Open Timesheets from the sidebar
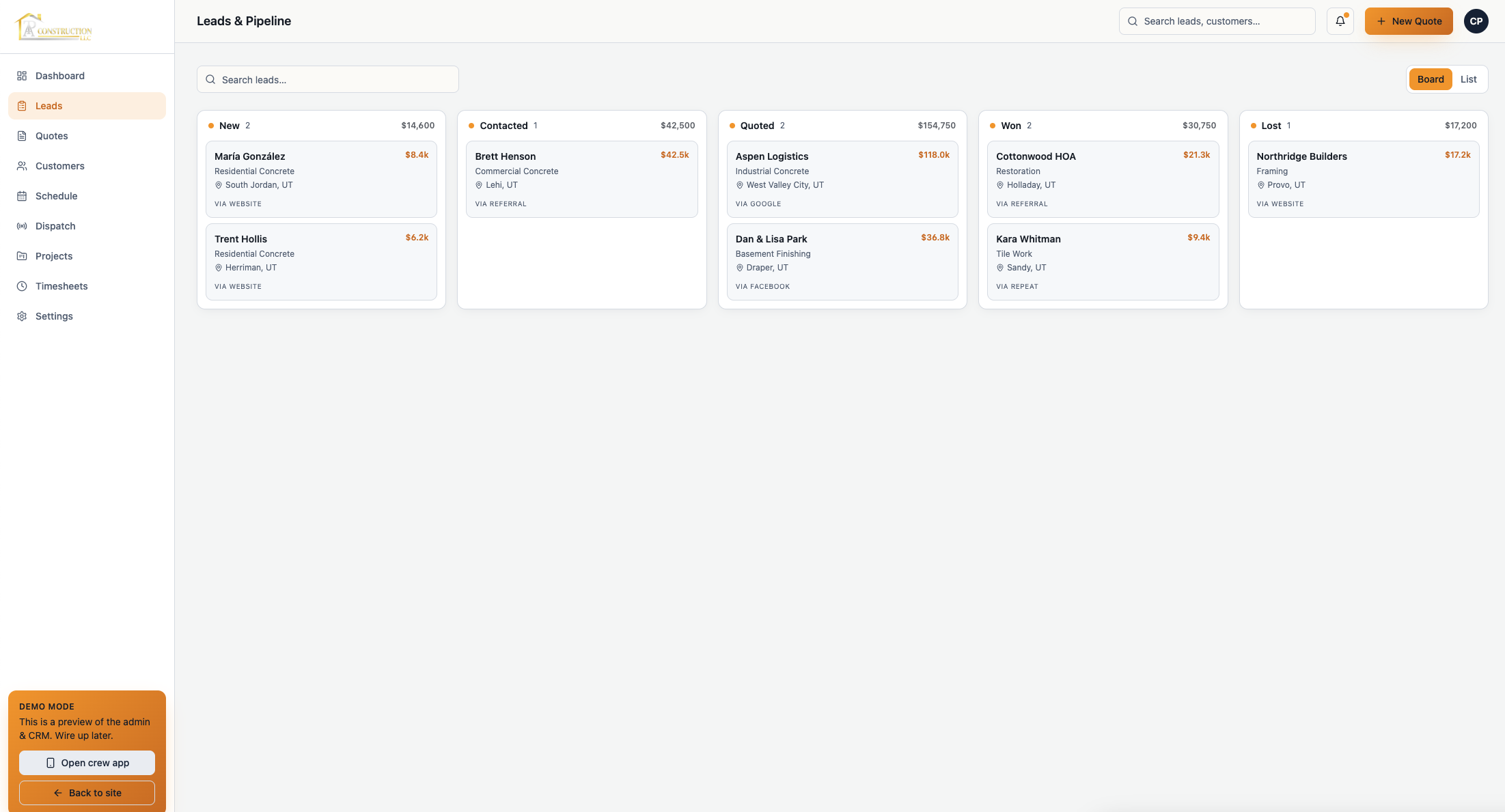The height and width of the screenshot is (812, 1505). pos(61,285)
